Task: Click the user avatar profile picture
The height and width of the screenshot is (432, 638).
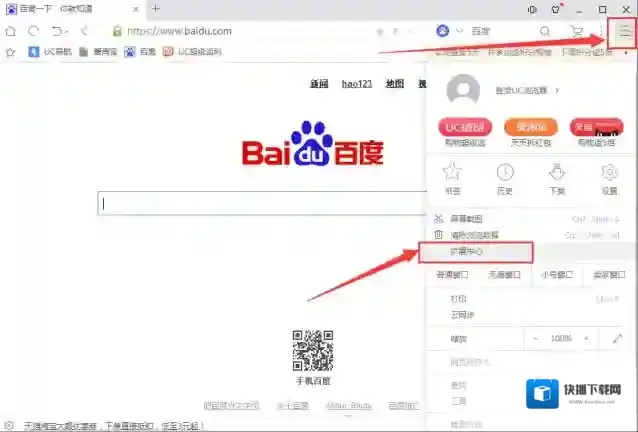Action: 462,91
